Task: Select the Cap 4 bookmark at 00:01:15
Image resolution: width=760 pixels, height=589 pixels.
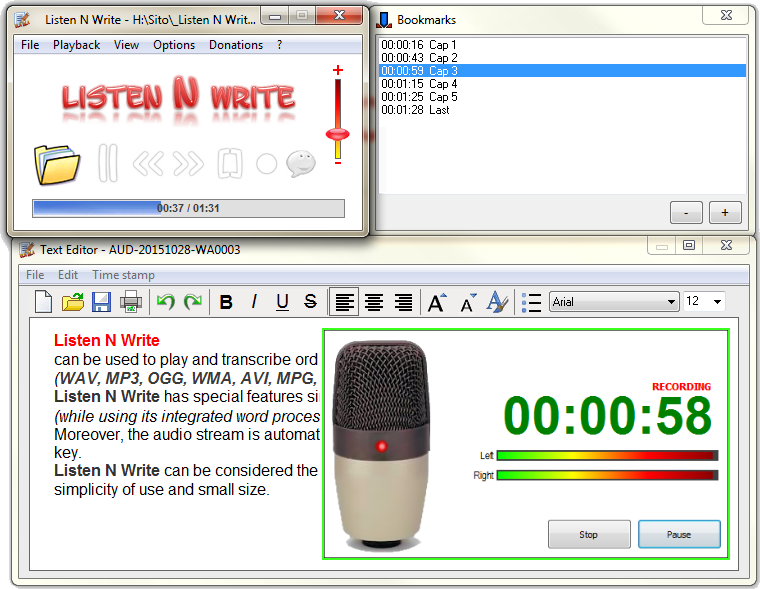Action: click(419, 84)
